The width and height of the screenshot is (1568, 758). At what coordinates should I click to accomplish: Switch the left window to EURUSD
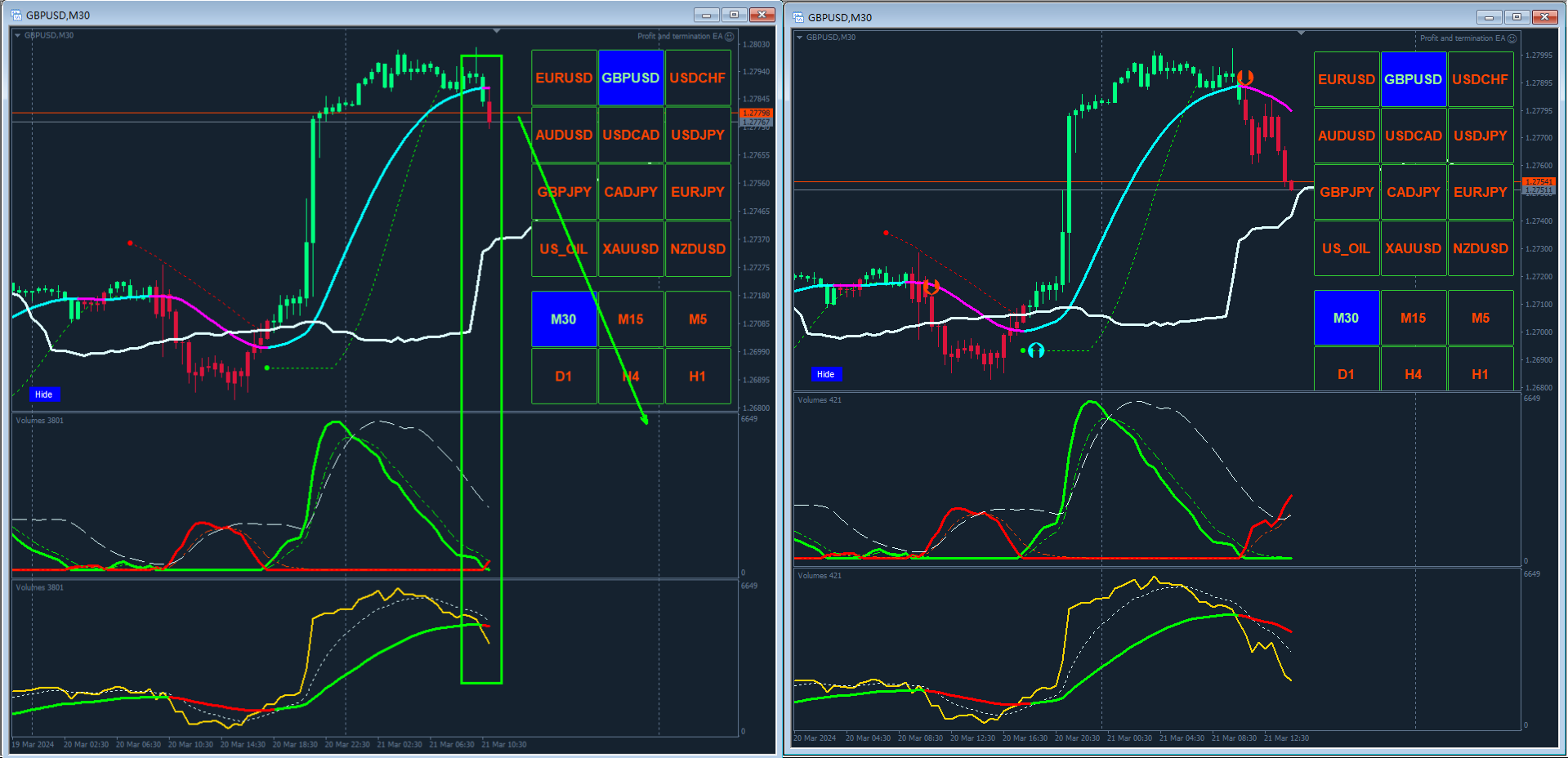click(564, 78)
